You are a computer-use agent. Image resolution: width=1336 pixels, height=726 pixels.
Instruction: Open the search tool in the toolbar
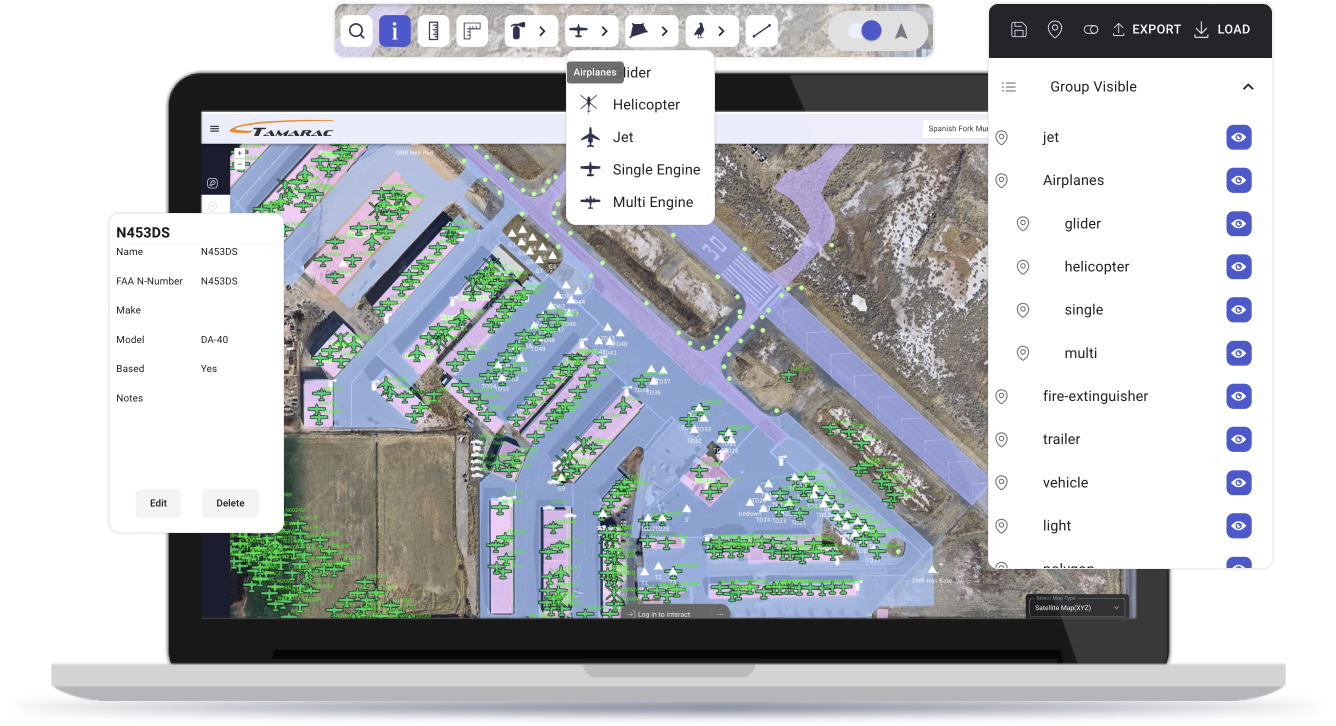[357, 31]
